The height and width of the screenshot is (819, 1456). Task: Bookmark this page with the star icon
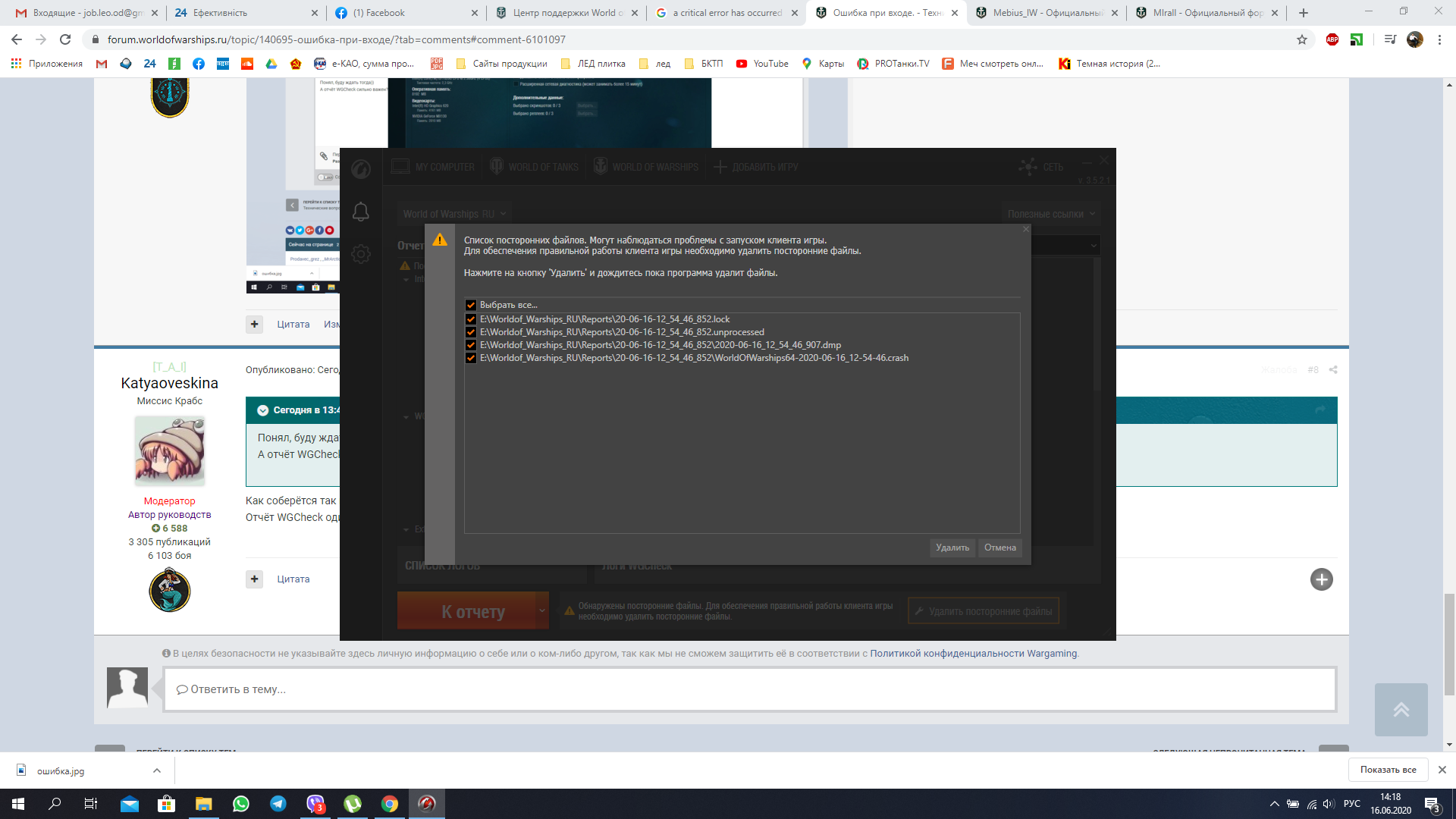1302,39
